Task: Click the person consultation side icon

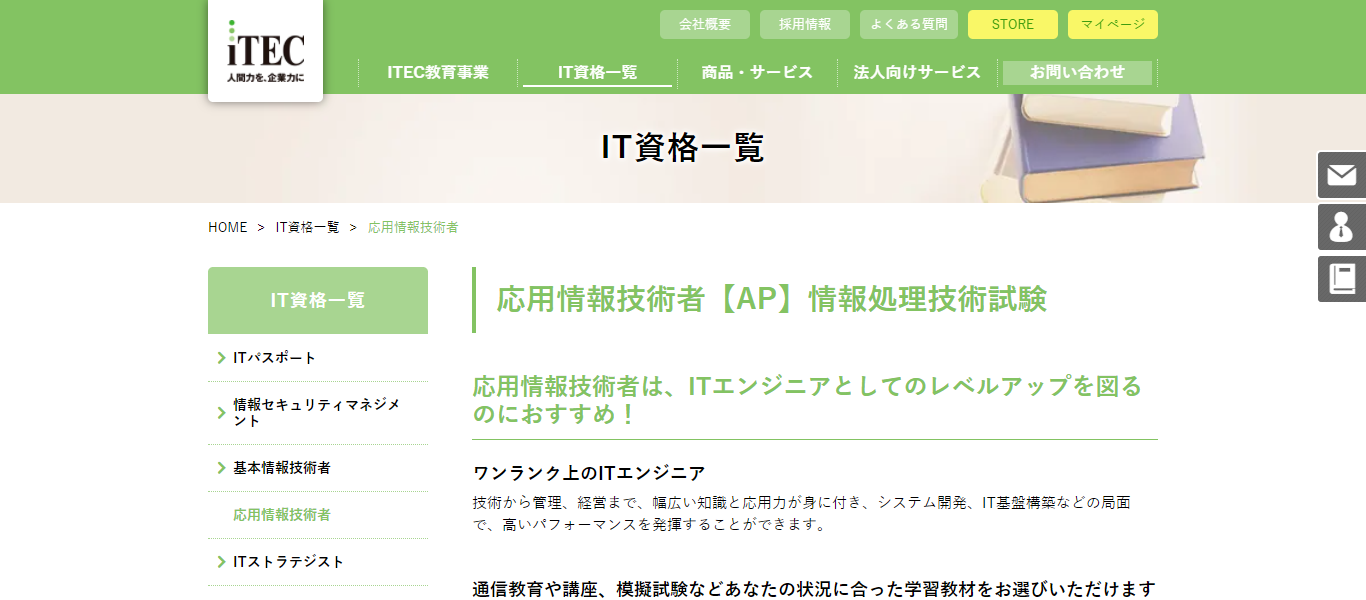Action: (x=1341, y=228)
